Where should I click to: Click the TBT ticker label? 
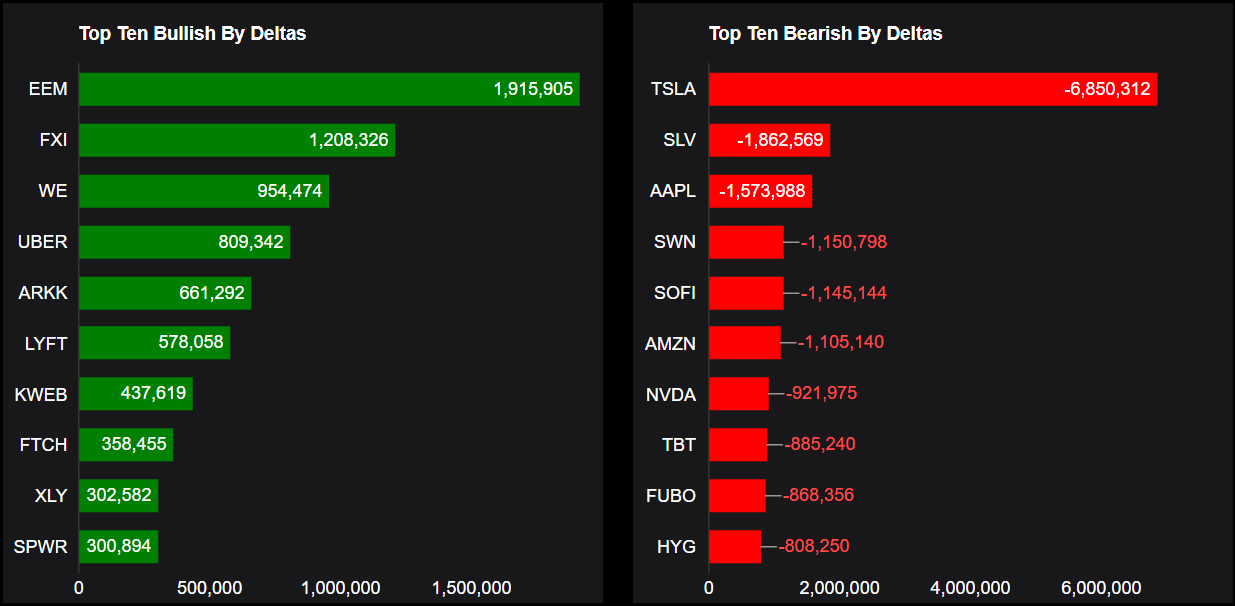(x=679, y=445)
